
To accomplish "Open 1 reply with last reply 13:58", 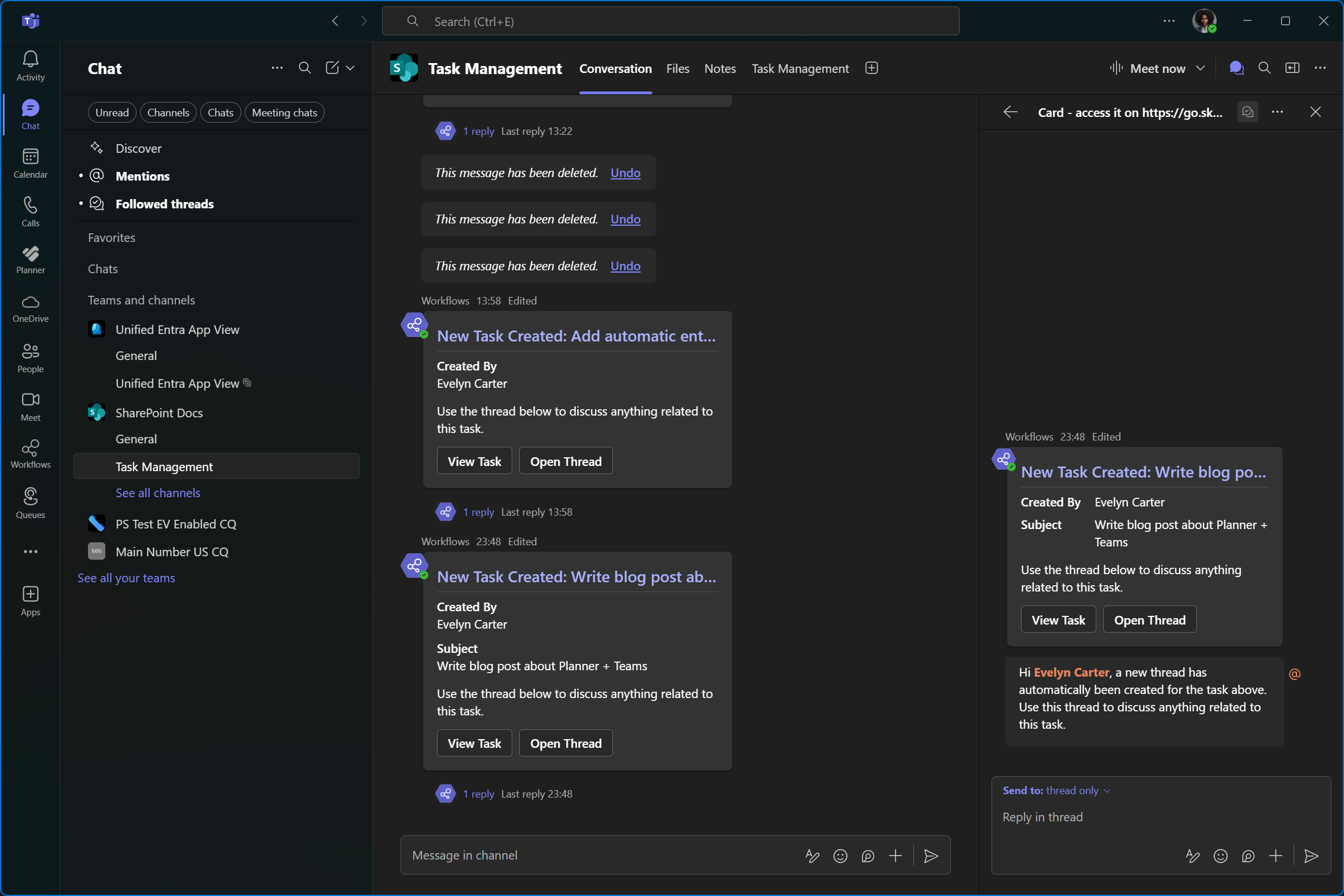I will click(478, 512).
